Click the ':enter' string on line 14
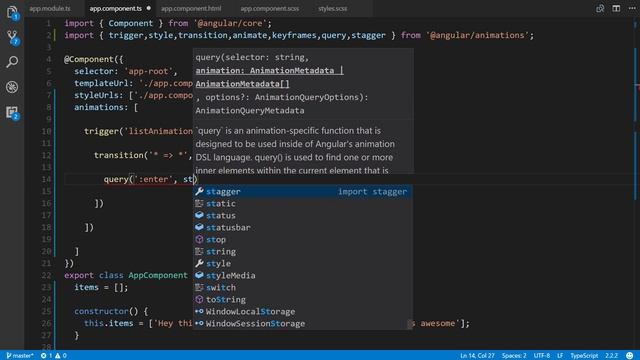This screenshot has width=640, height=360. tap(153, 179)
